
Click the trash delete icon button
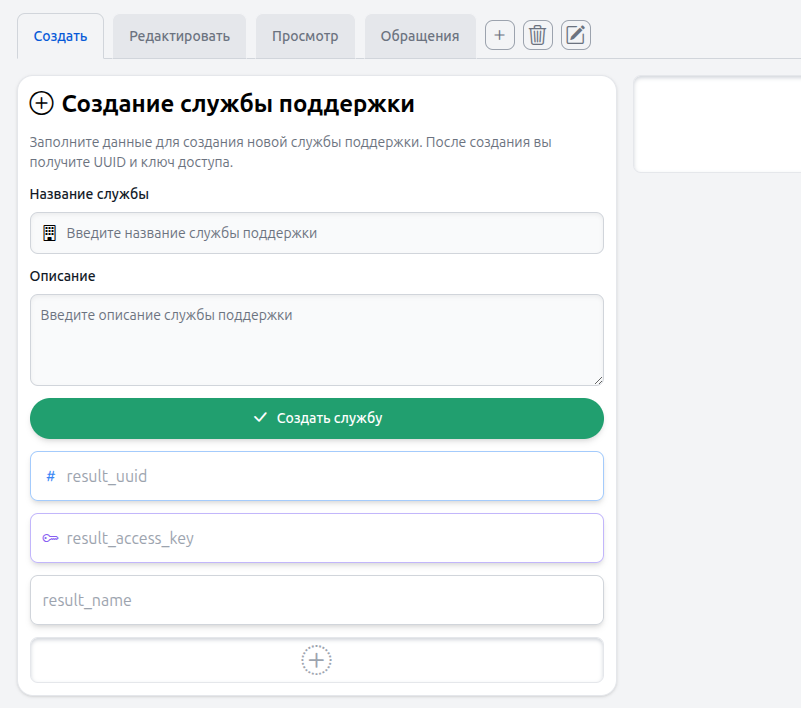(x=537, y=35)
